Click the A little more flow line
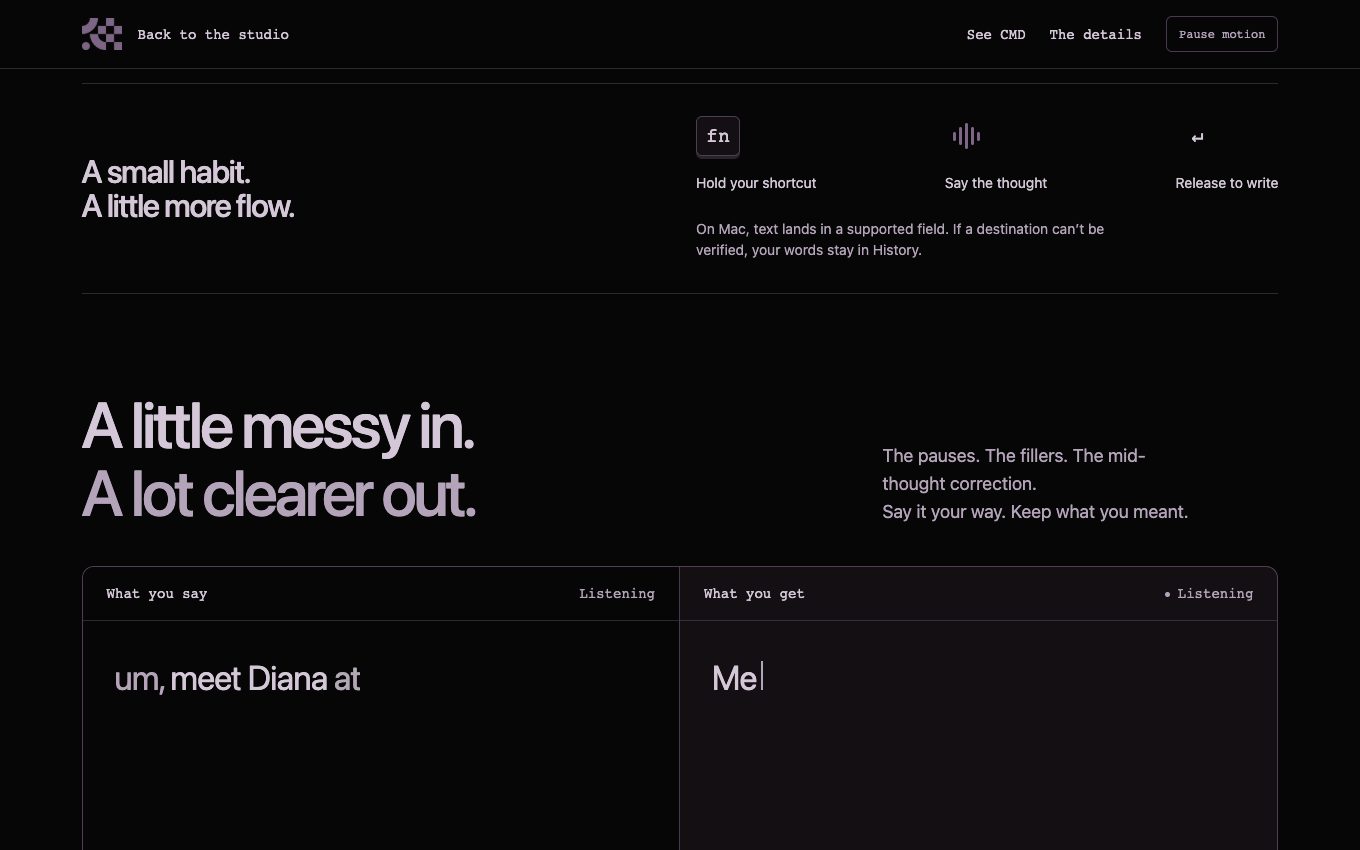 click(x=188, y=207)
